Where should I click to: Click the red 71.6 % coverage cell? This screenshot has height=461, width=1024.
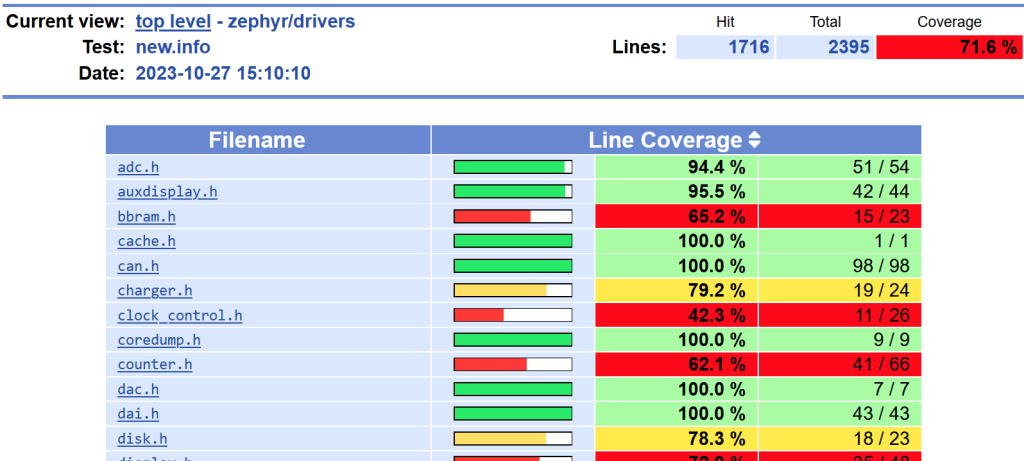tap(948, 47)
